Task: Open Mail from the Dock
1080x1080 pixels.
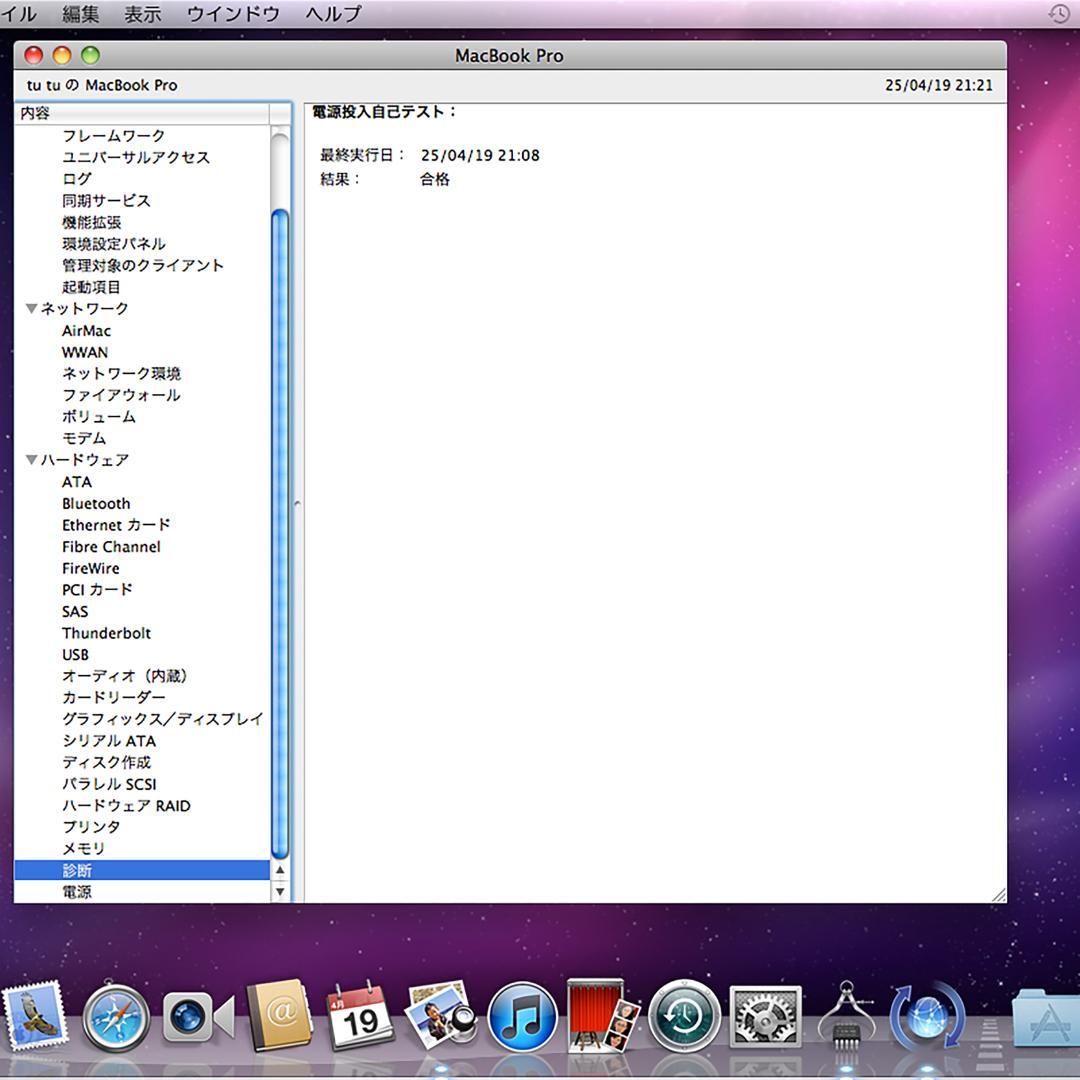Action: coord(35,1018)
